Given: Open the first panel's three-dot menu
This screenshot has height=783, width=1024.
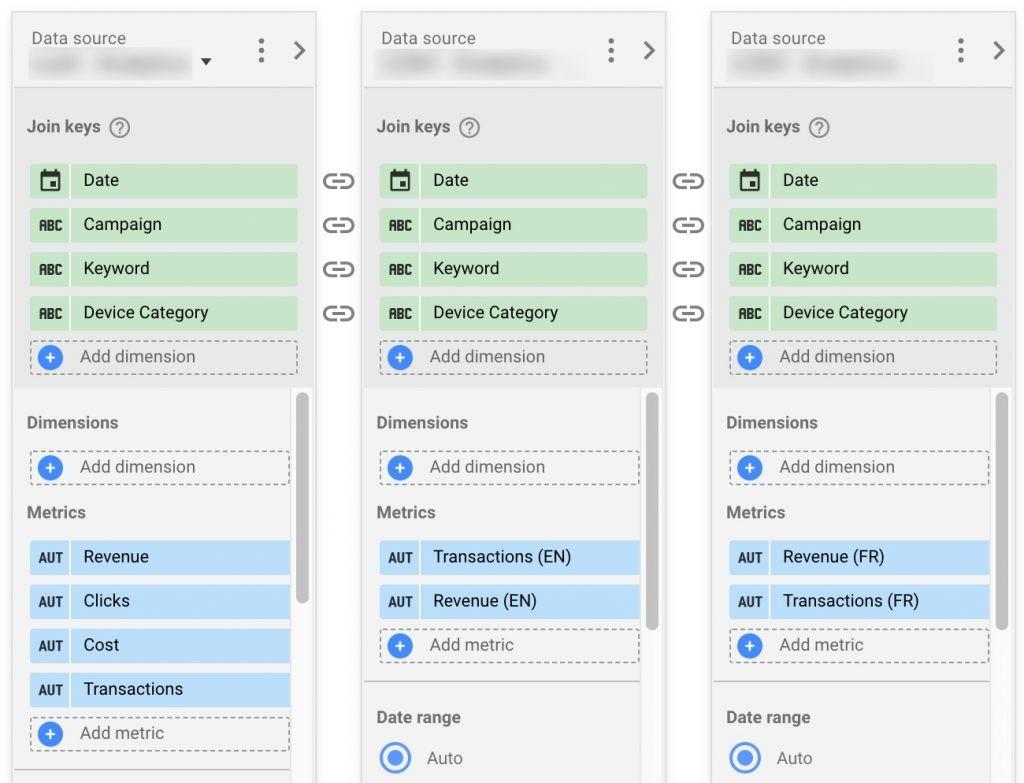Looking at the screenshot, I should [x=261, y=50].
